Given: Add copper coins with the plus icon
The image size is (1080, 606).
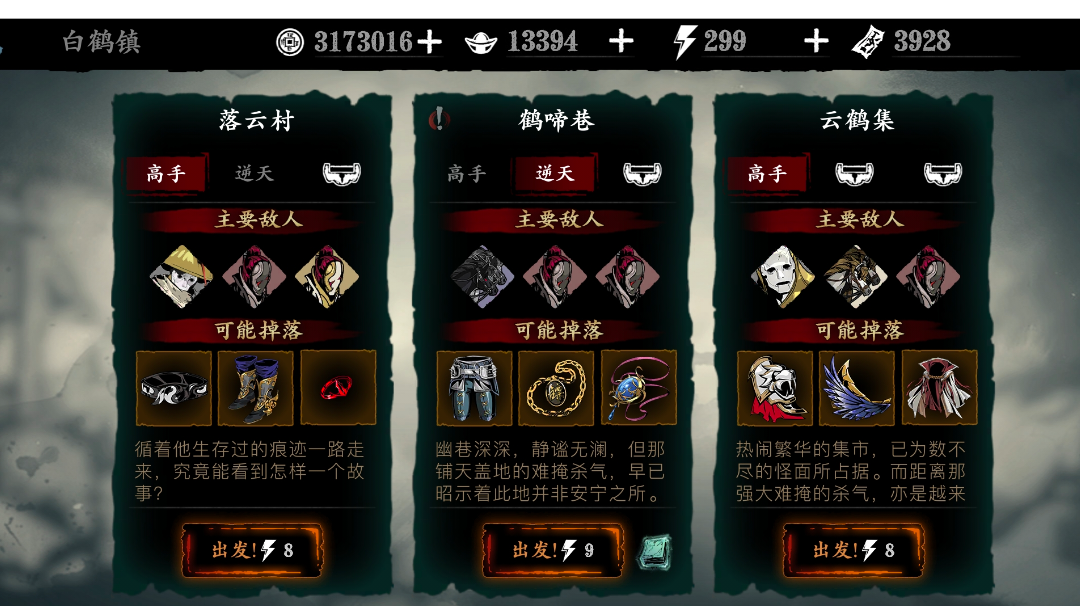Looking at the screenshot, I should (x=429, y=41).
